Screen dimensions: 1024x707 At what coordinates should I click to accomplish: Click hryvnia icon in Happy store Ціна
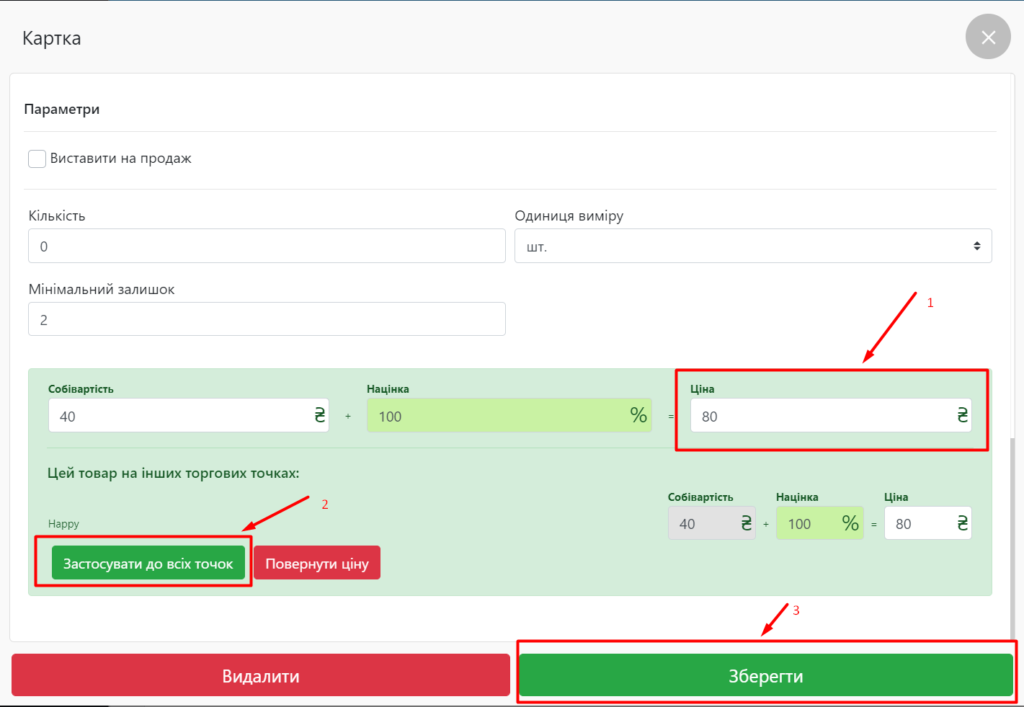960,523
